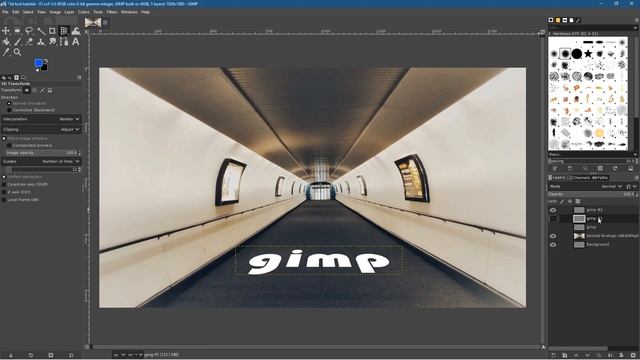The width and height of the screenshot is (640, 360).
Task: Click the blue foreground color swatch
Action: tap(38, 63)
